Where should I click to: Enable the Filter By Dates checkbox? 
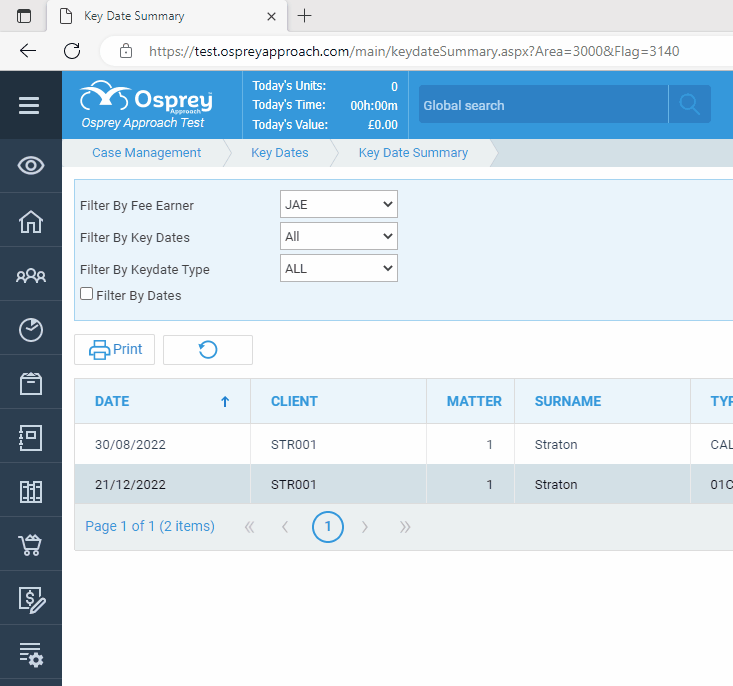pyautogui.click(x=86, y=294)
